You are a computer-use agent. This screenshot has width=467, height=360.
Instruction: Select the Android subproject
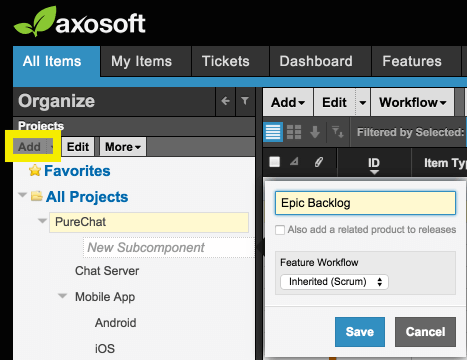click(x=116, y=323)
